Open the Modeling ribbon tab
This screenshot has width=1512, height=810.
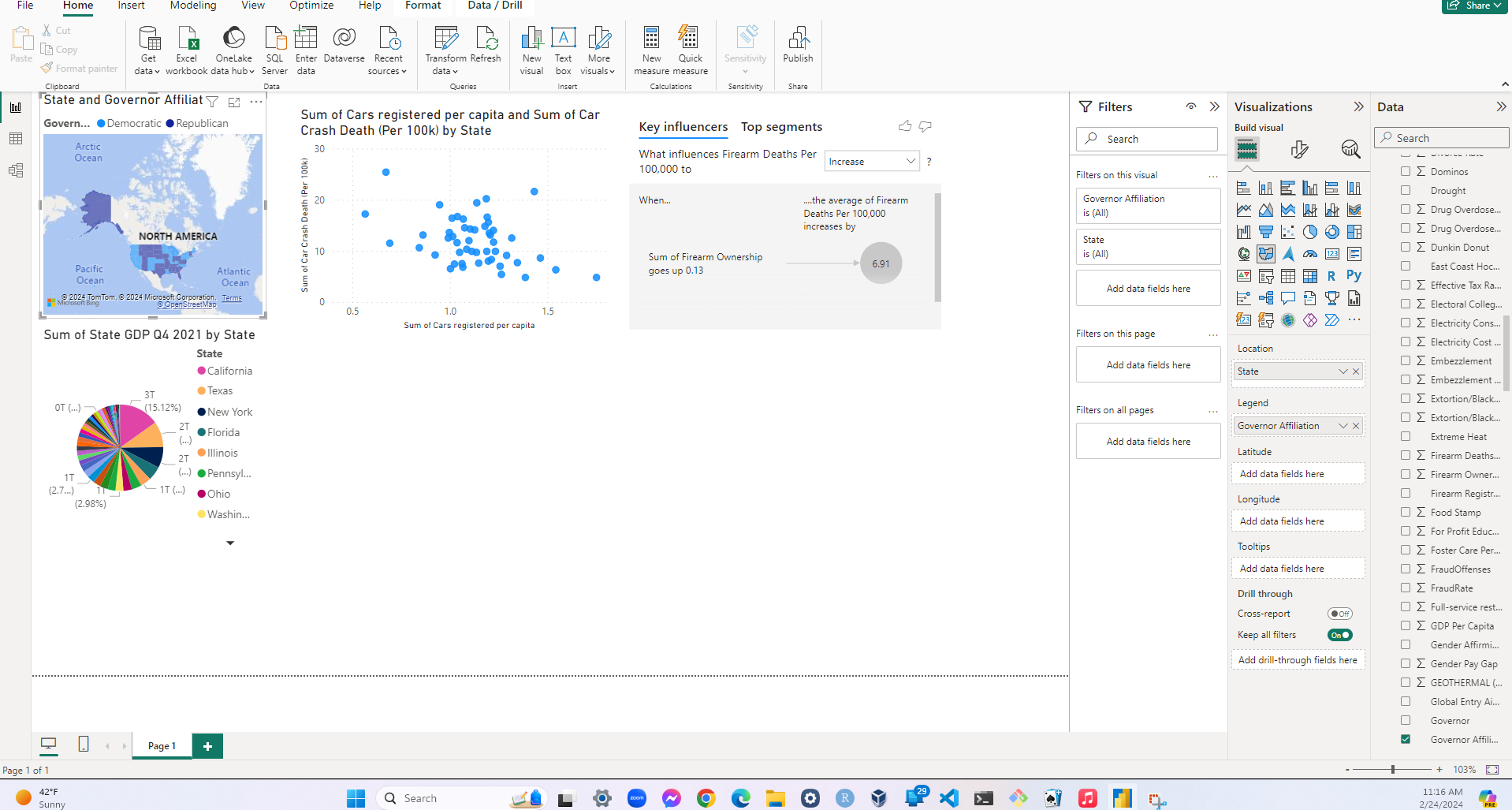point(193,6)
